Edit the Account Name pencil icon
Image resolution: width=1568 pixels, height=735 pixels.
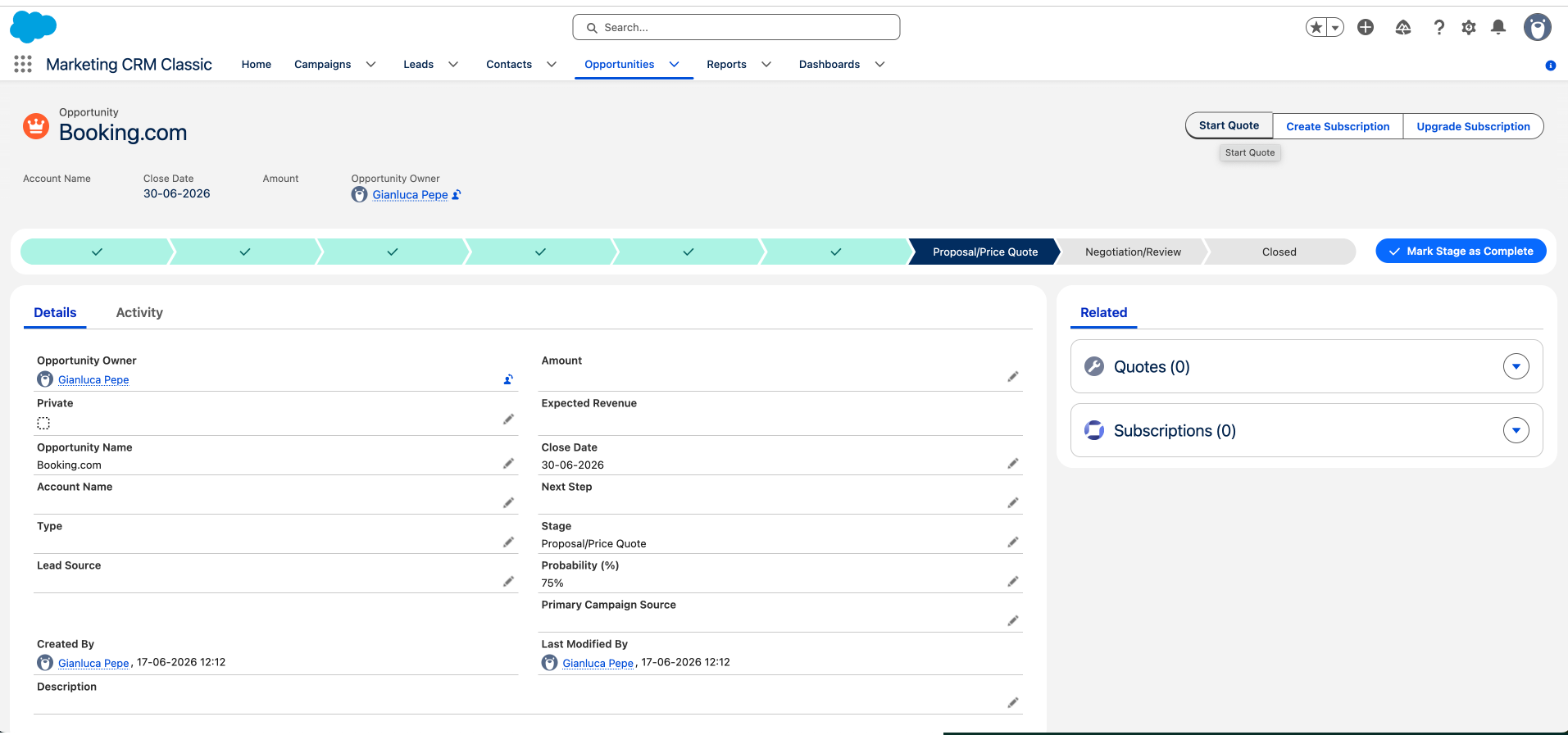[508, 502]
